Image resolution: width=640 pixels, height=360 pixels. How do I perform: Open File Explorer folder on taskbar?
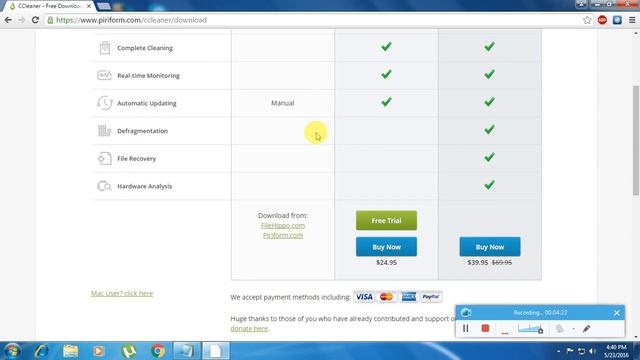71,351
